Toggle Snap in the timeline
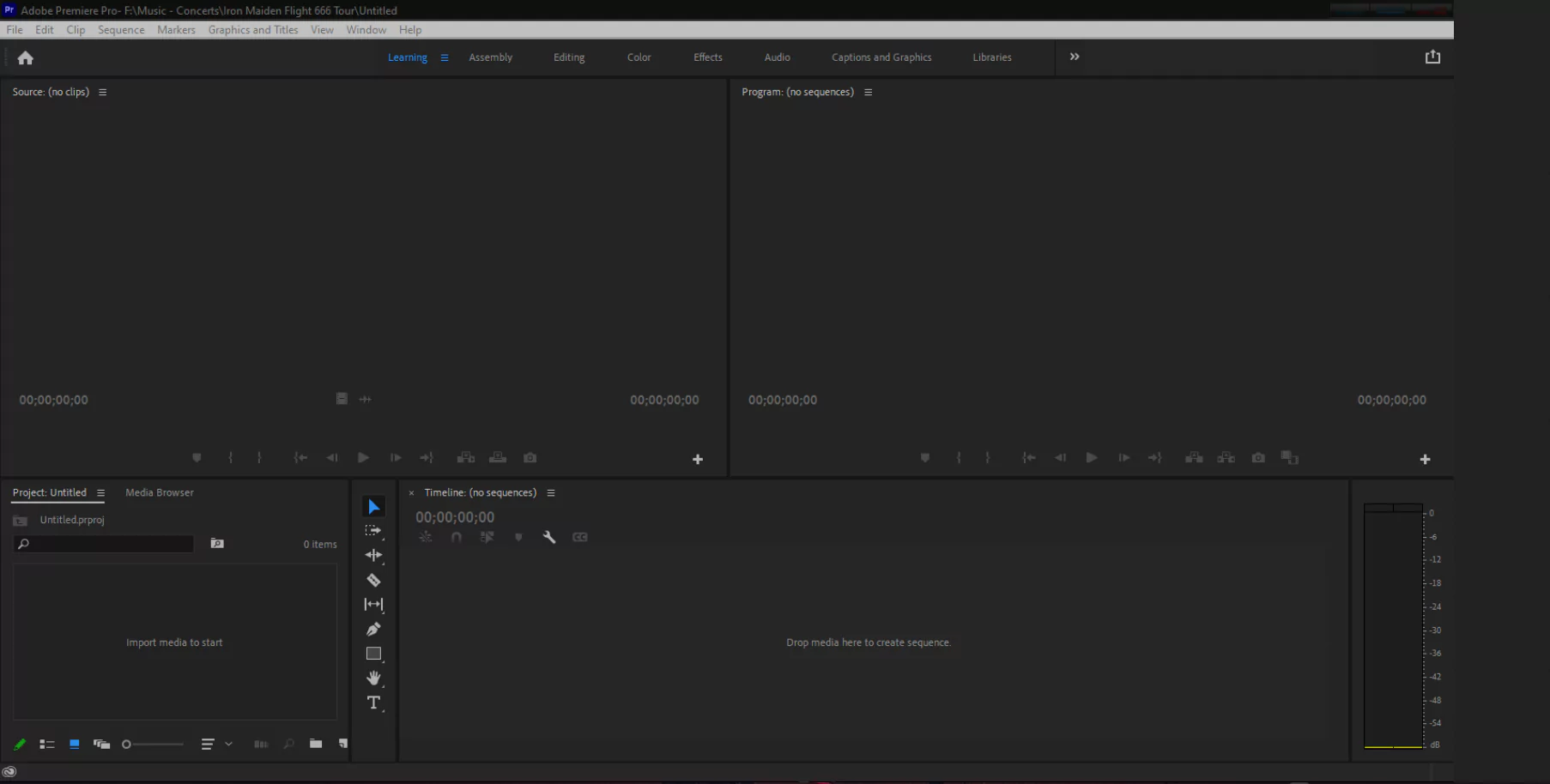 (x=456, y=537)
